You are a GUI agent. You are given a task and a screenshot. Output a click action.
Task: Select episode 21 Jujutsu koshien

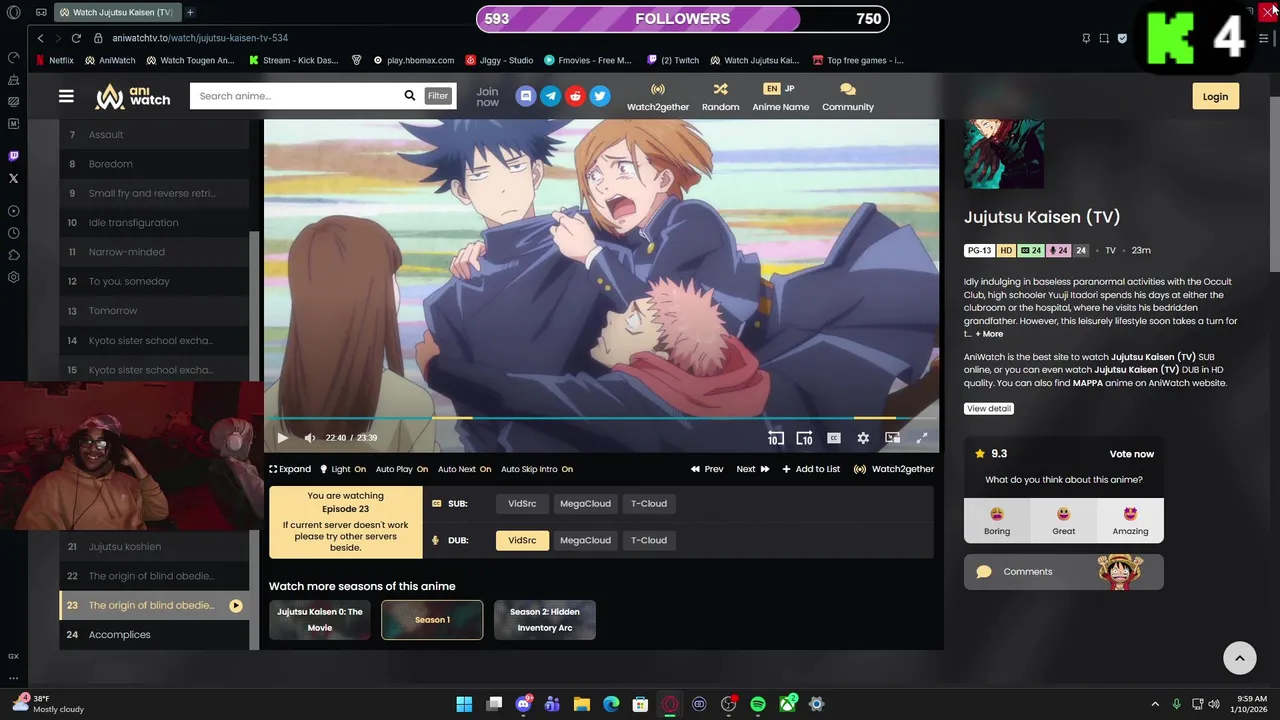coord(154,547)
